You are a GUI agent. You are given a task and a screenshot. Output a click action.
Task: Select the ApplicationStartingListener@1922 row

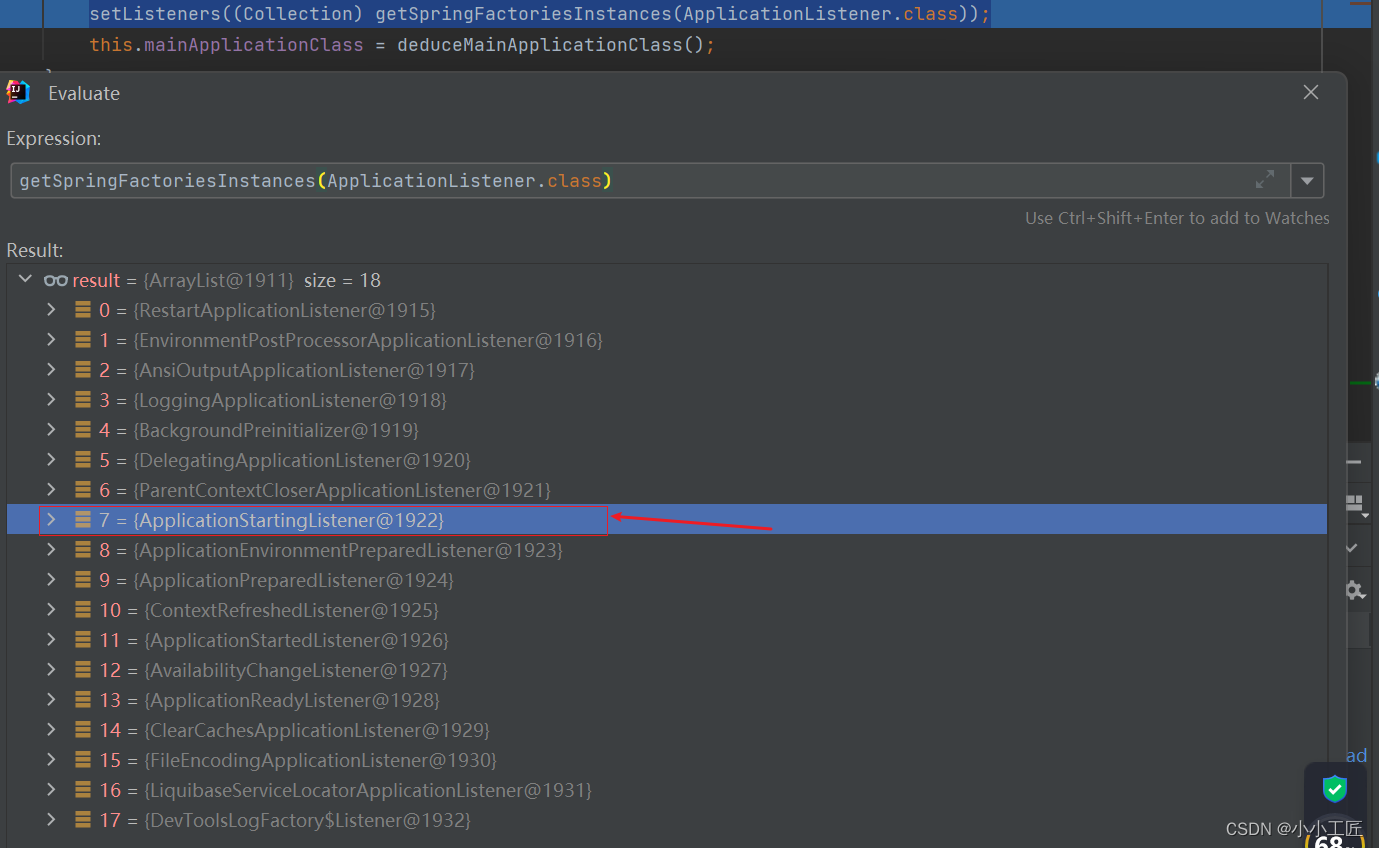667,520
